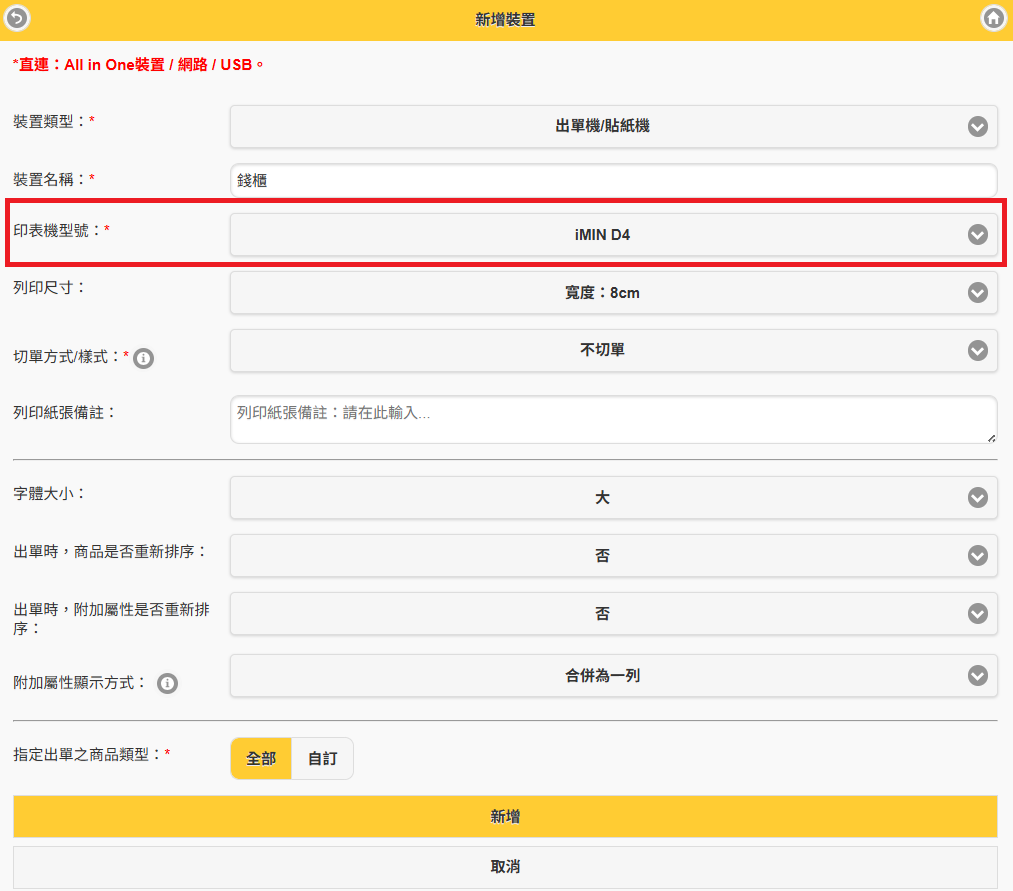This screenshot has height=891, width=1013.
Task: Click chevron icon on 字體大小 dropdown
Action: pyautogui.click(x=977, y=498)
